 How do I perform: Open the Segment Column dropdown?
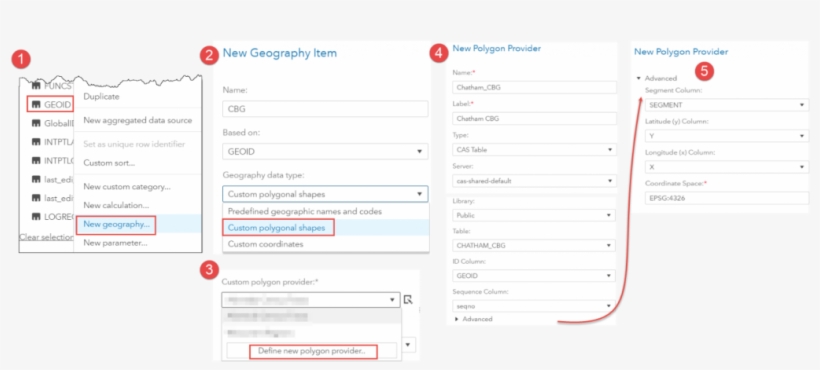tap(726, 105)
